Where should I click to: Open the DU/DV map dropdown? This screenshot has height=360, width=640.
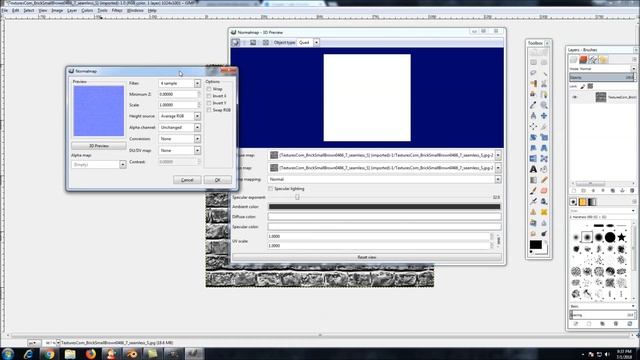pyautogui.click(x=180, y=150)
